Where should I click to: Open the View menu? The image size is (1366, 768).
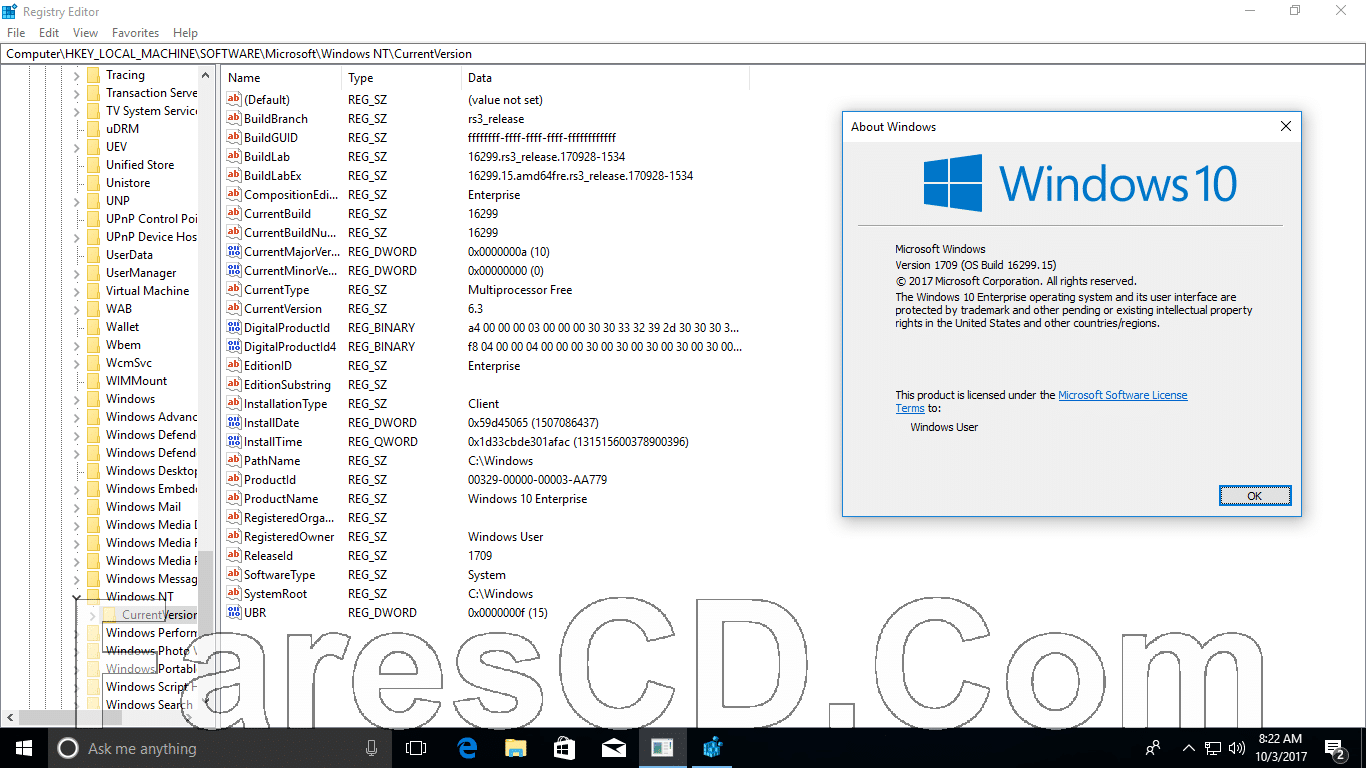pyautogui.click(x=85, y=33)
